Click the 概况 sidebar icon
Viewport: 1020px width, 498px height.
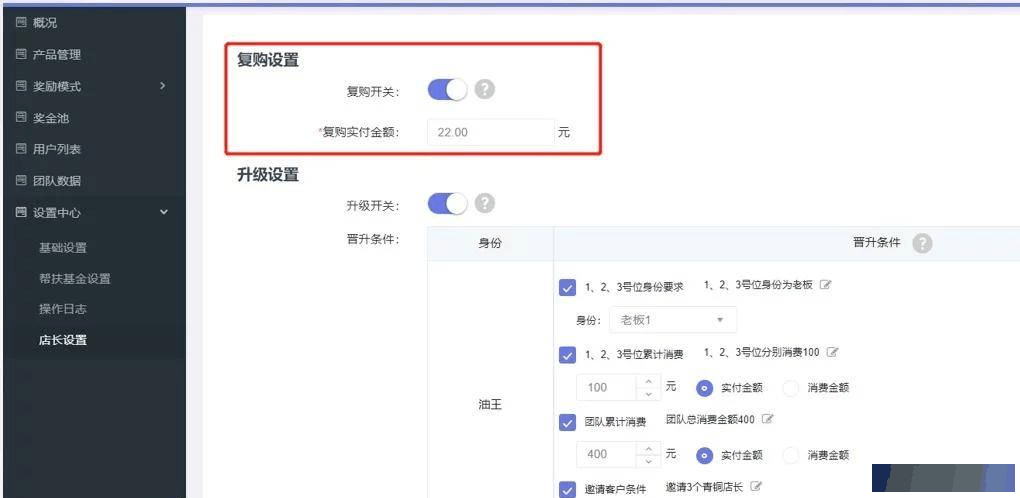click(21, 23)
